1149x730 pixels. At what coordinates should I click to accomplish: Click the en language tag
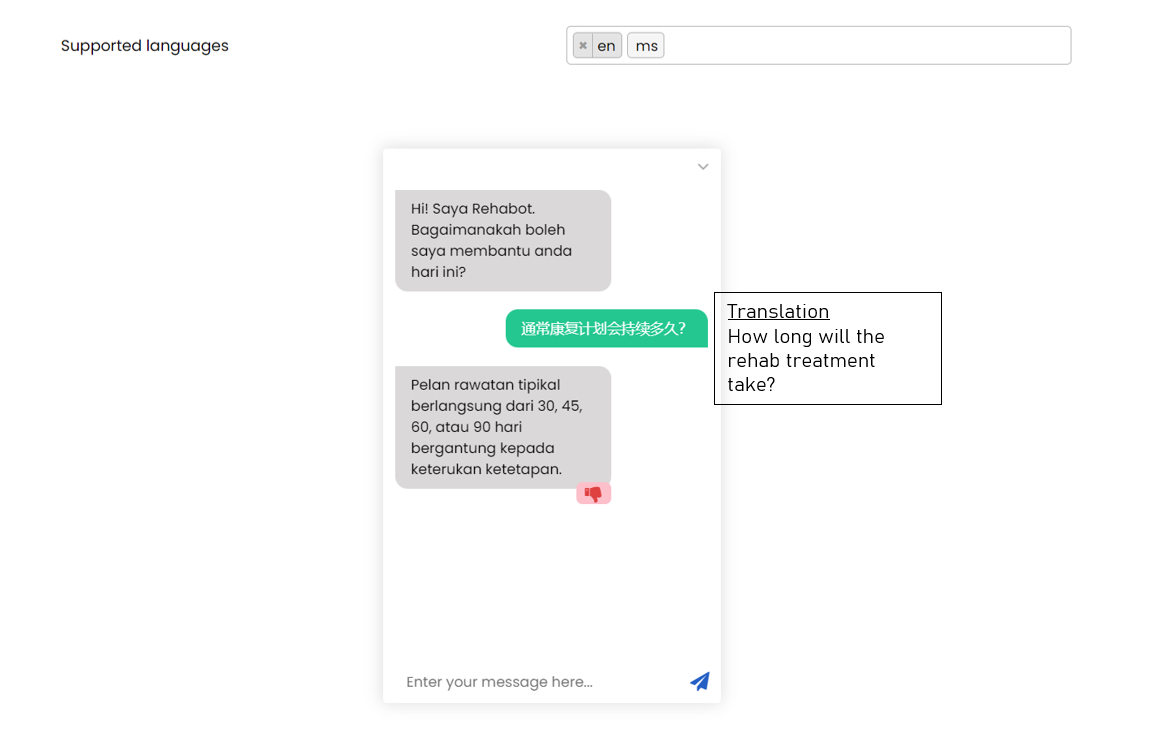click(x=605, y=45)
